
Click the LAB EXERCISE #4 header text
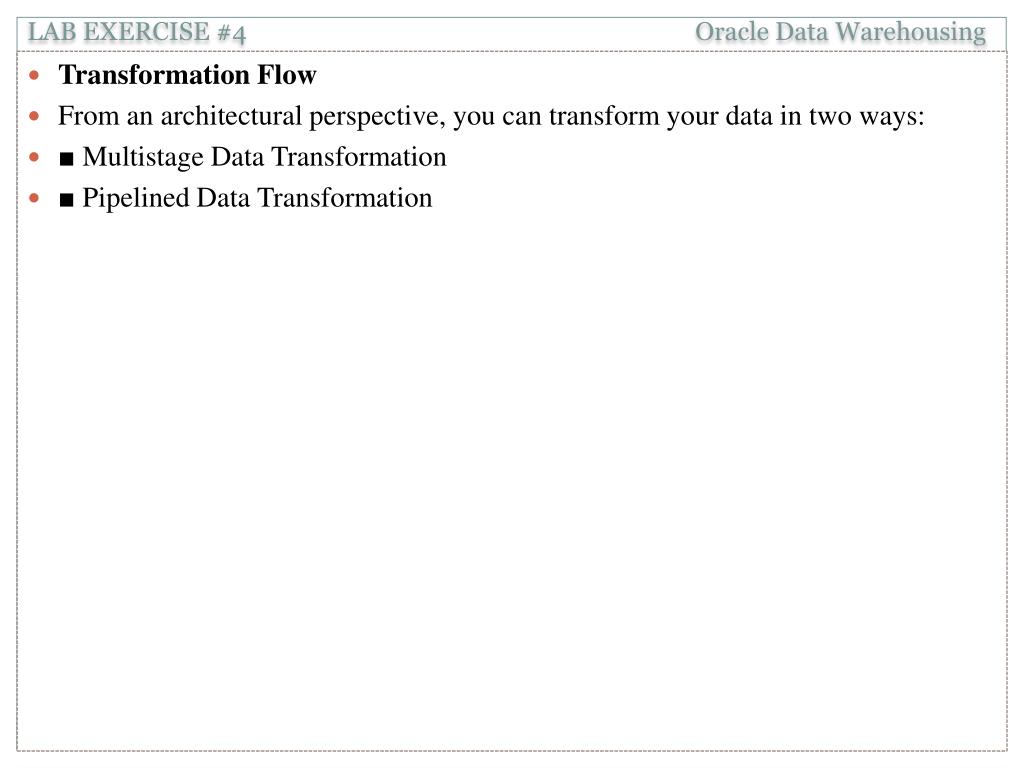click(136, 32)
